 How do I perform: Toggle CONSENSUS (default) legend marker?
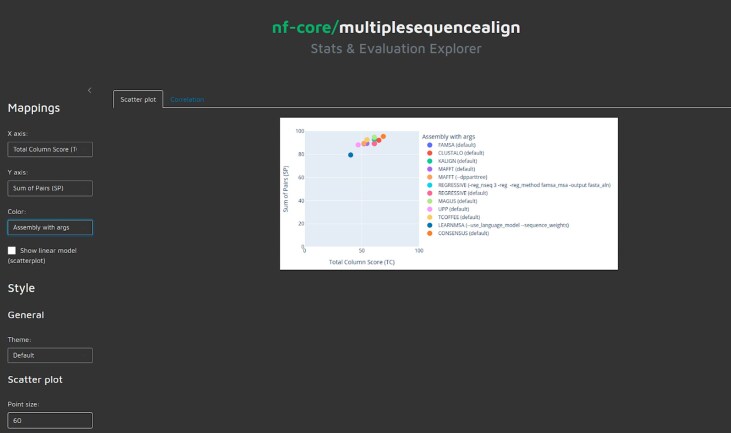429,233
